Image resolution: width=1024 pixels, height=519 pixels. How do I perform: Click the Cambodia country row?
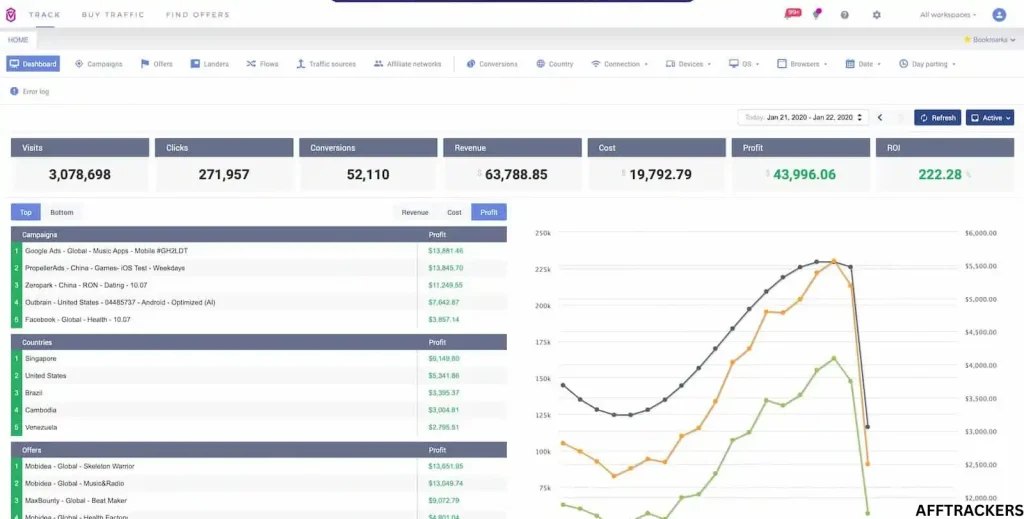point(259,410)
